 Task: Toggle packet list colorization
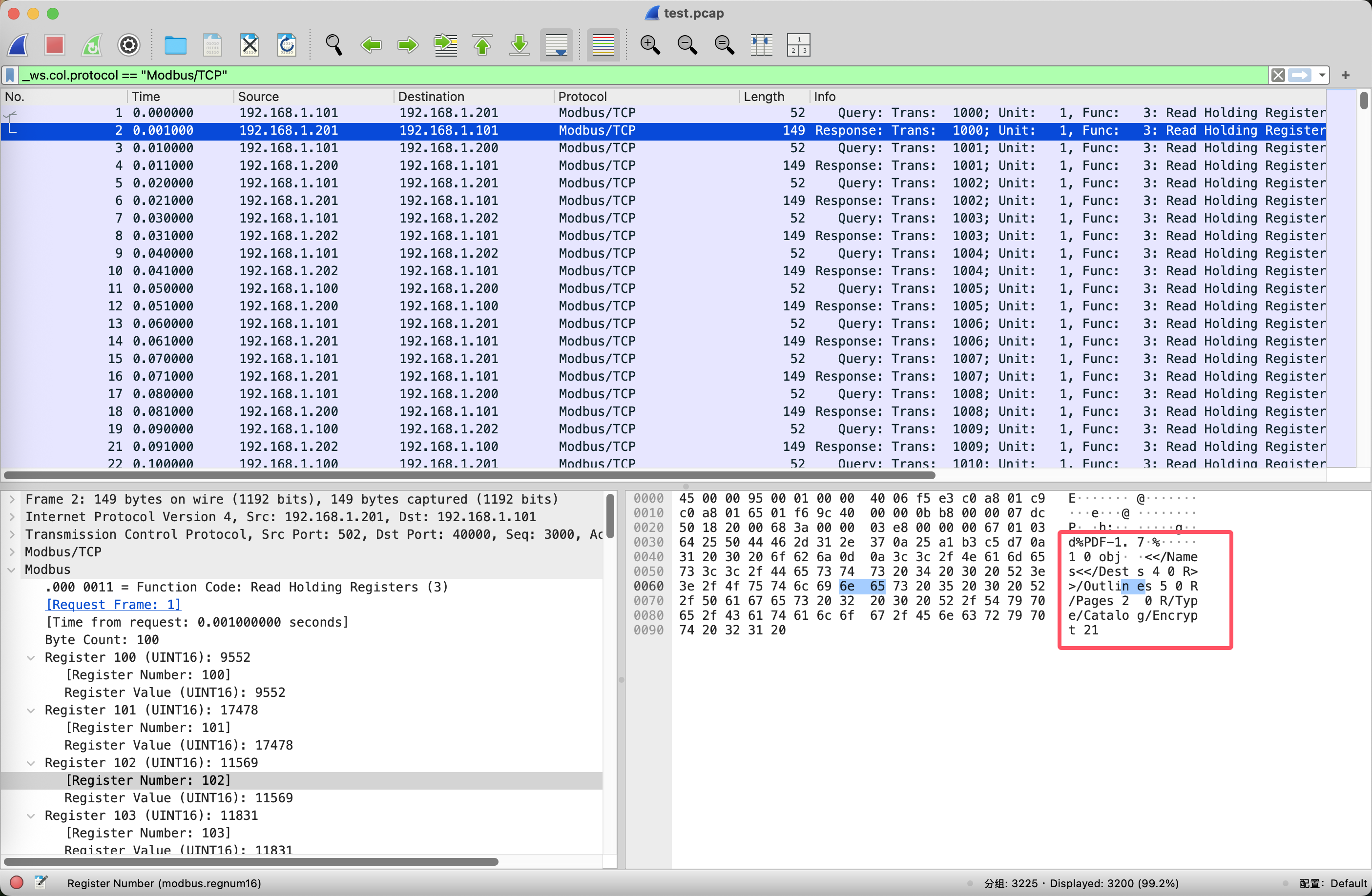coord(603,45)
